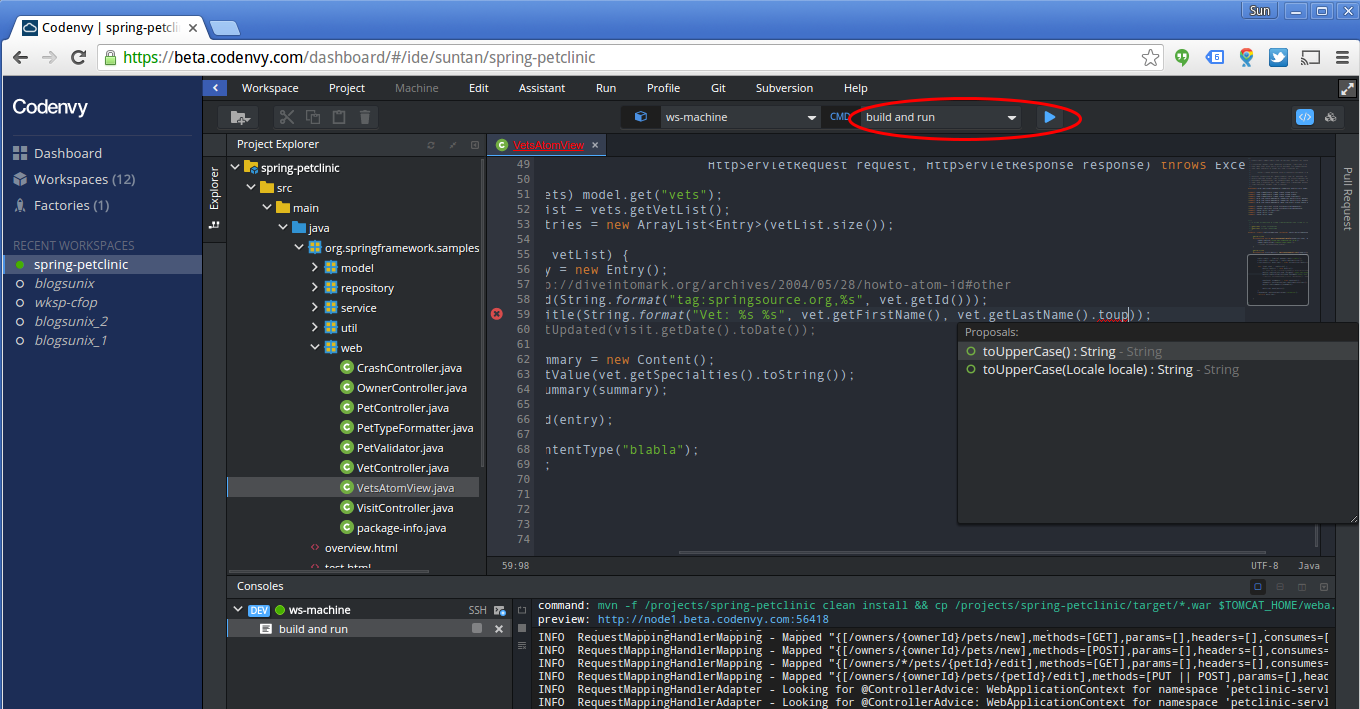Open the Project menu
Screen dimensions: 1360x709
click(347, 88)
